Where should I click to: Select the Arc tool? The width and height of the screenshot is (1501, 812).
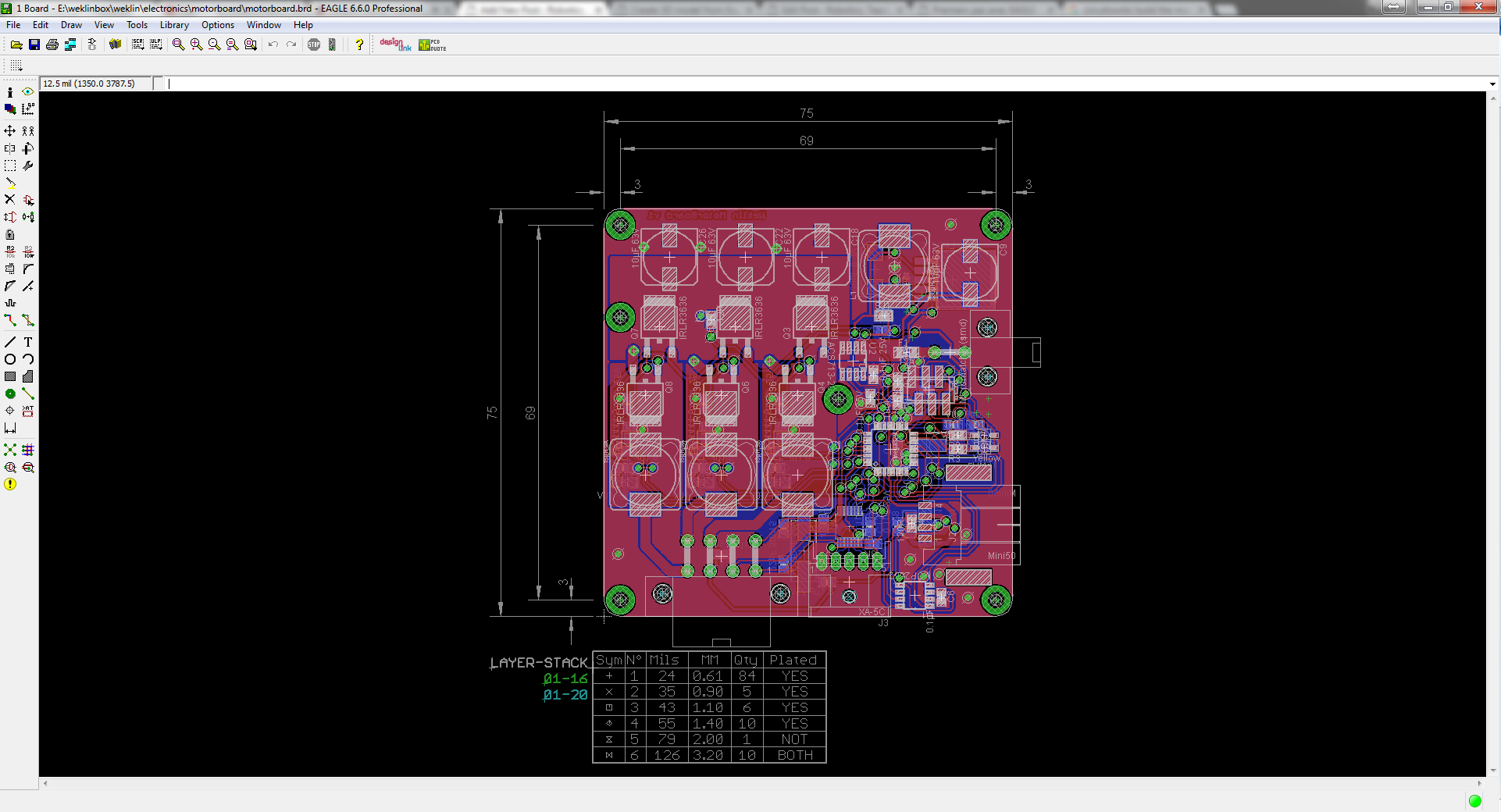pyautogui.click(x=28, y=359)
